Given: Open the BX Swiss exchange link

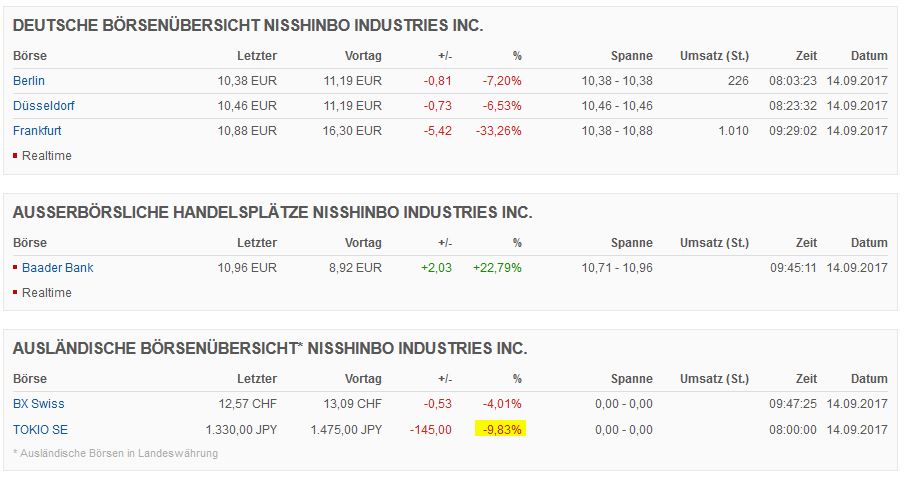Looking at the screenshot, I should (39, 404).
